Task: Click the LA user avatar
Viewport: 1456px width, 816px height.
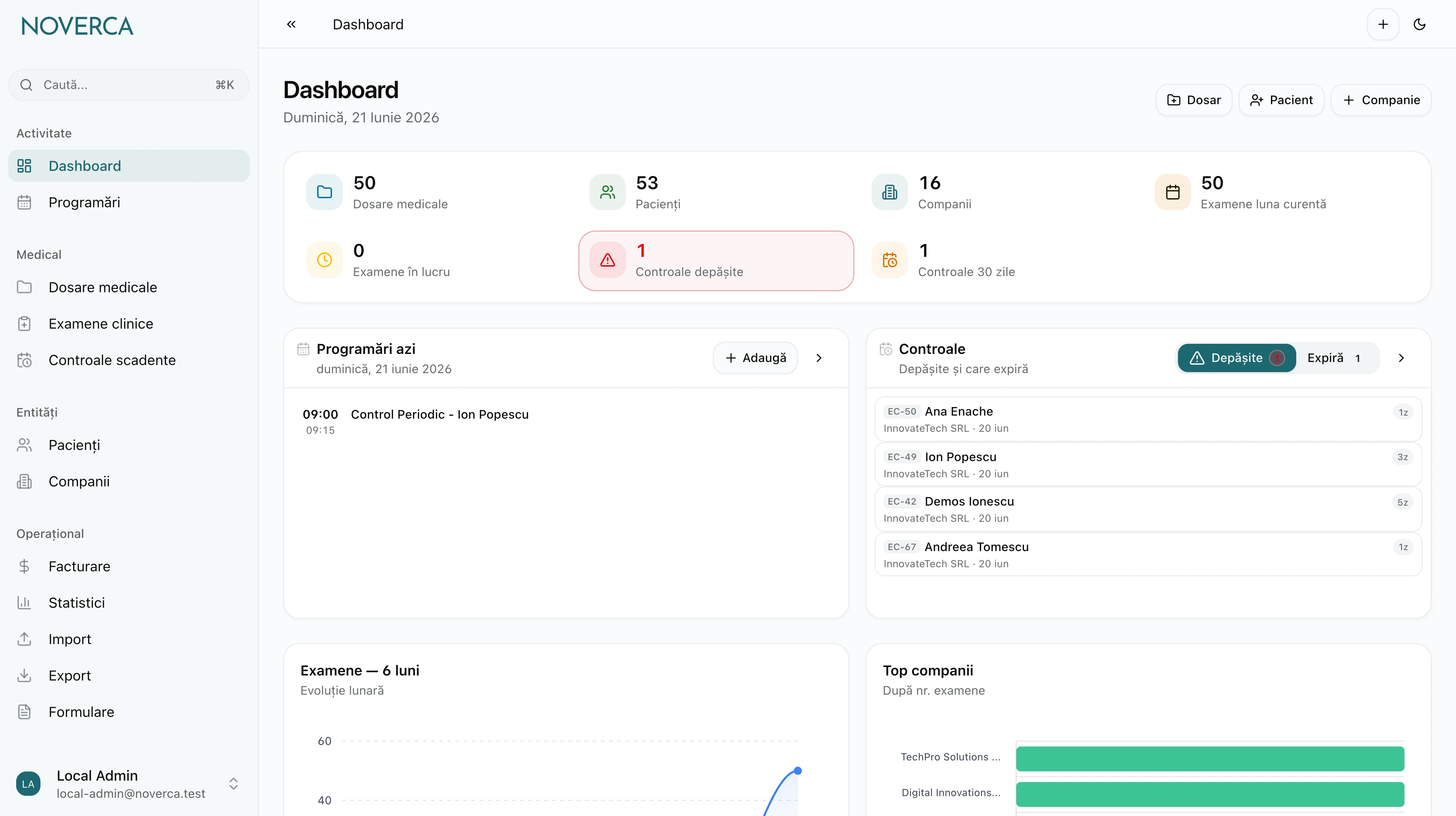Action: (28, 784)
